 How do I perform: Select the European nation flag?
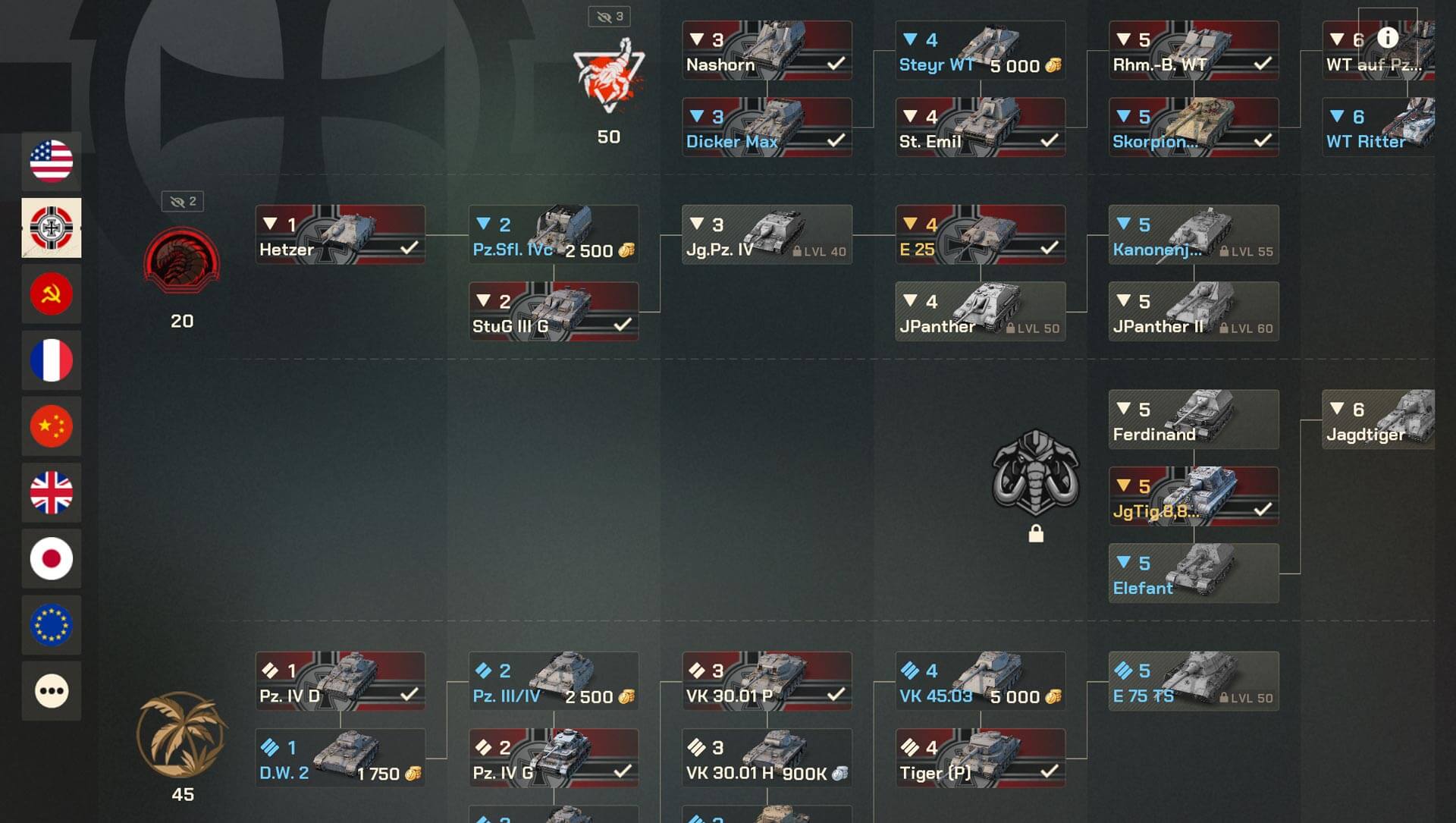[x=52, y=625]
